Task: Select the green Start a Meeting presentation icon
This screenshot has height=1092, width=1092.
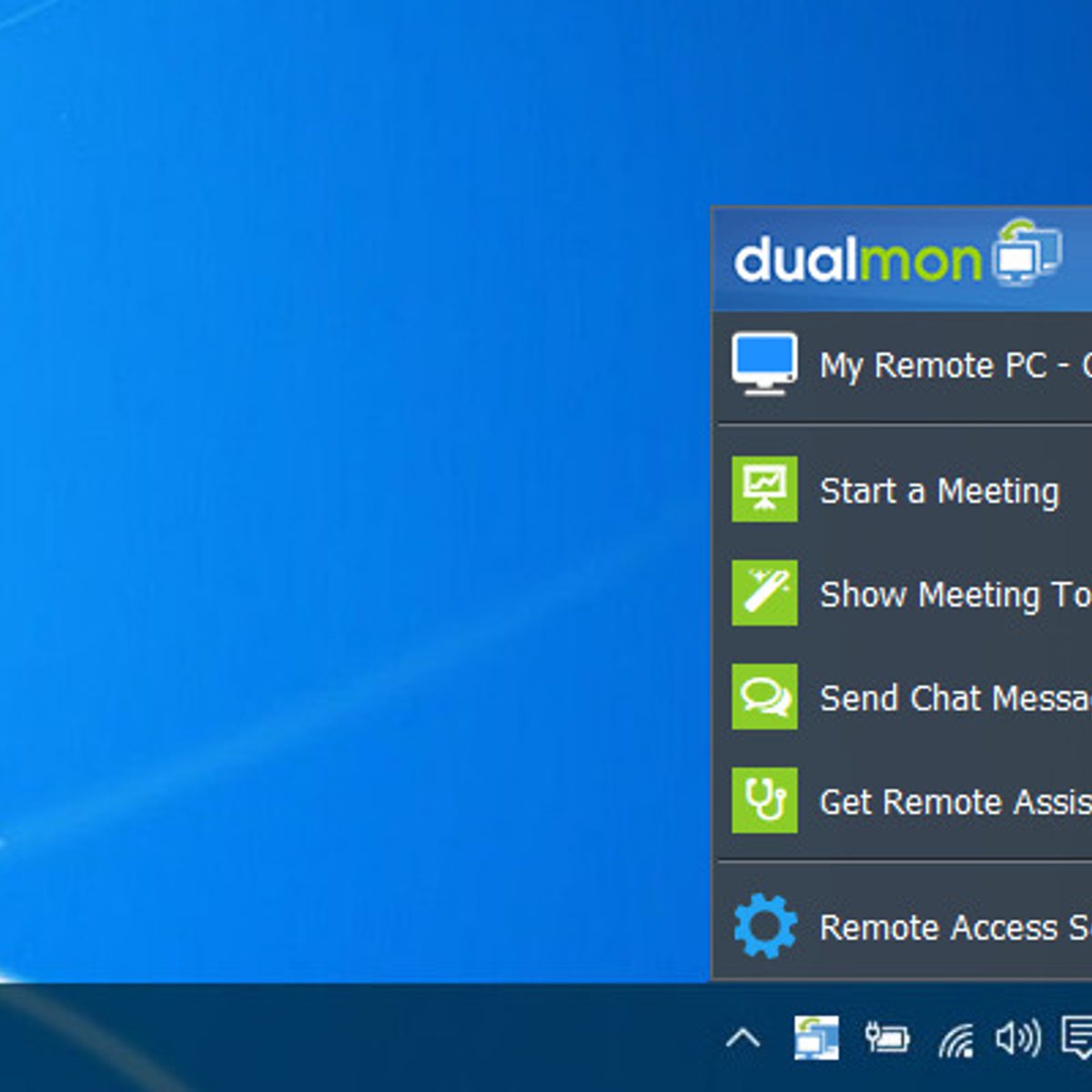Action: [764, 490]
